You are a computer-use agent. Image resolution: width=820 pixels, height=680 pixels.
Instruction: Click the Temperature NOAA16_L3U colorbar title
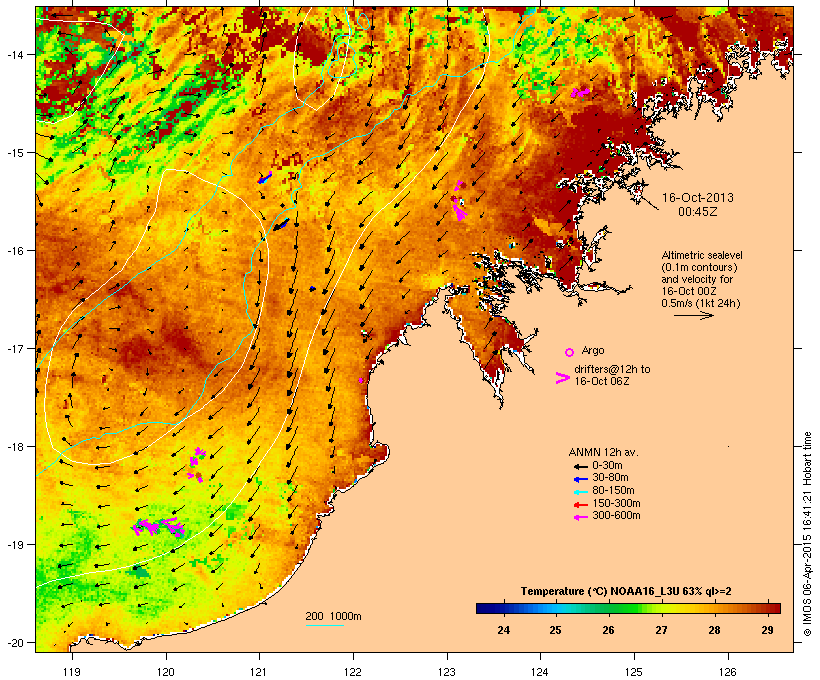[626, 591]
